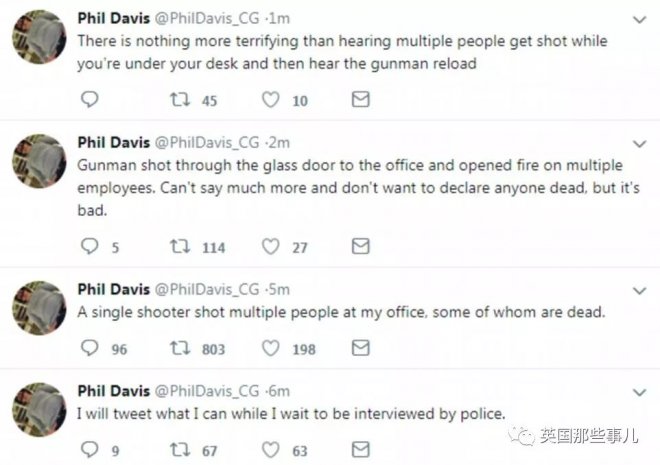Reply to the glass door tweet
The width and height of the screenshot is (660, 465).
click(x=90, y=247)
